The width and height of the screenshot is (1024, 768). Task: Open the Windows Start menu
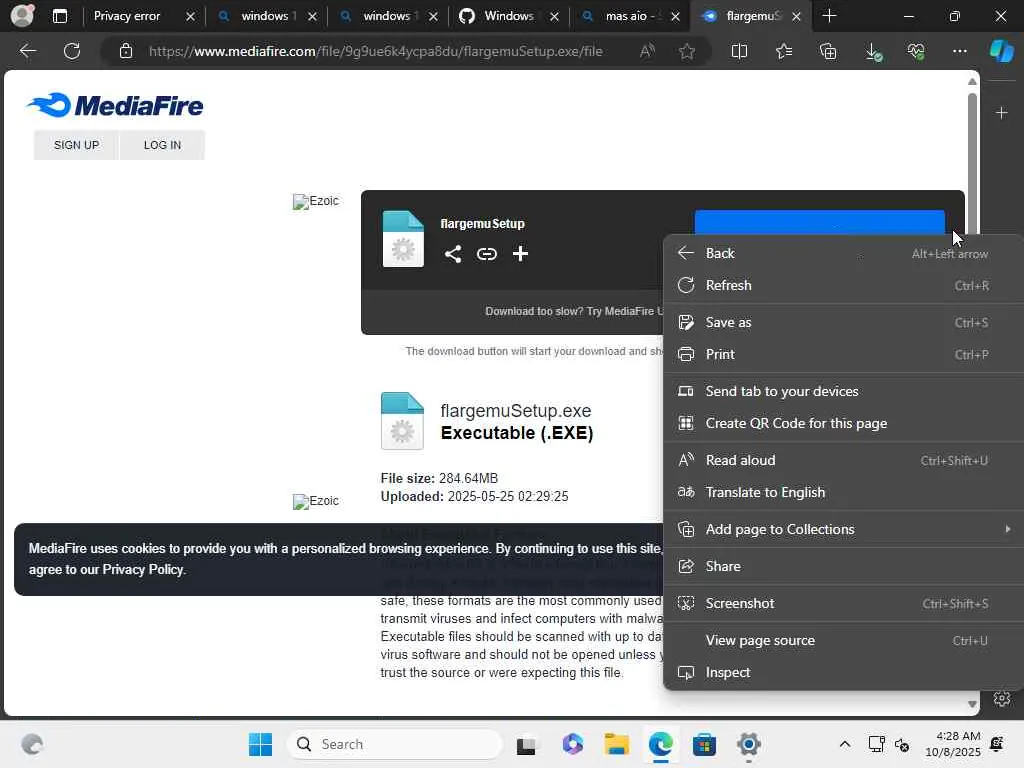[261, 744]
